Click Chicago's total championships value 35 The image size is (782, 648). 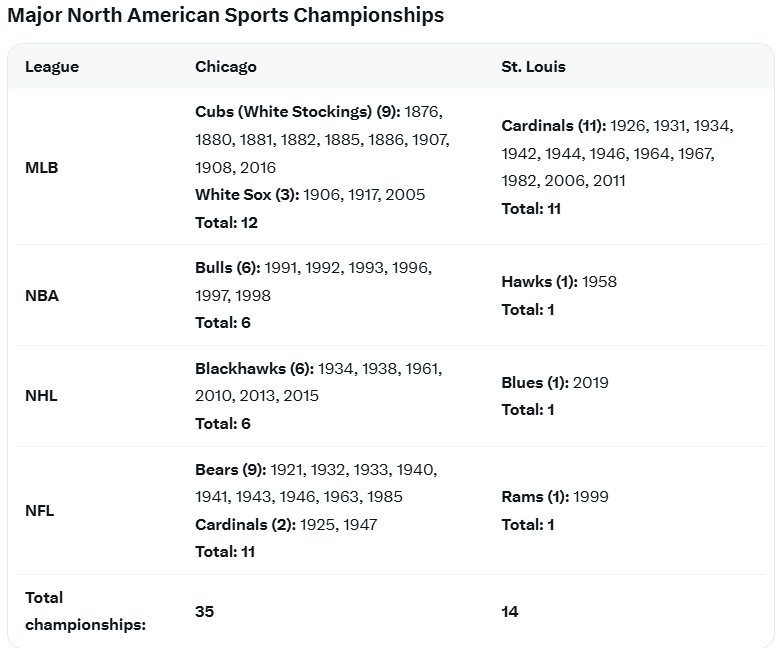click(x=205, y=611)
